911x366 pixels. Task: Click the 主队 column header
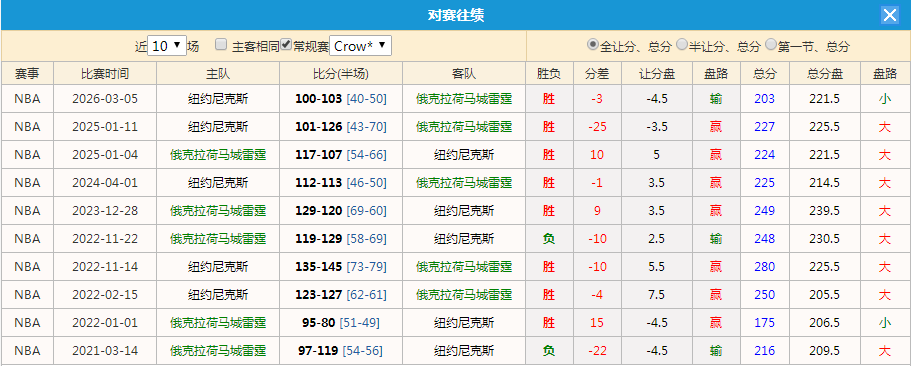218,74
